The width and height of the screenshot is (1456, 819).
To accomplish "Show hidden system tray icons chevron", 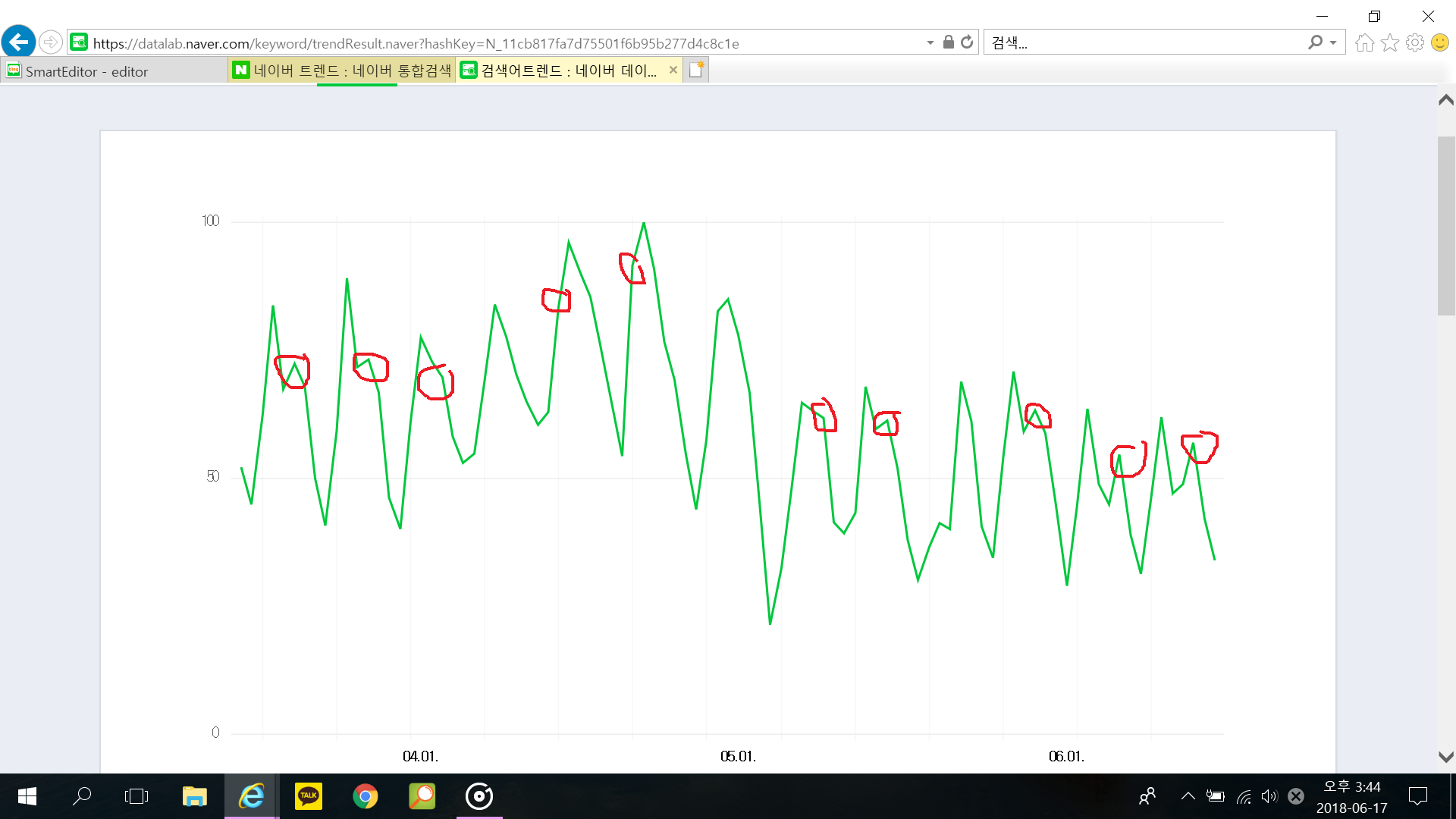I will click(1188, 796).
